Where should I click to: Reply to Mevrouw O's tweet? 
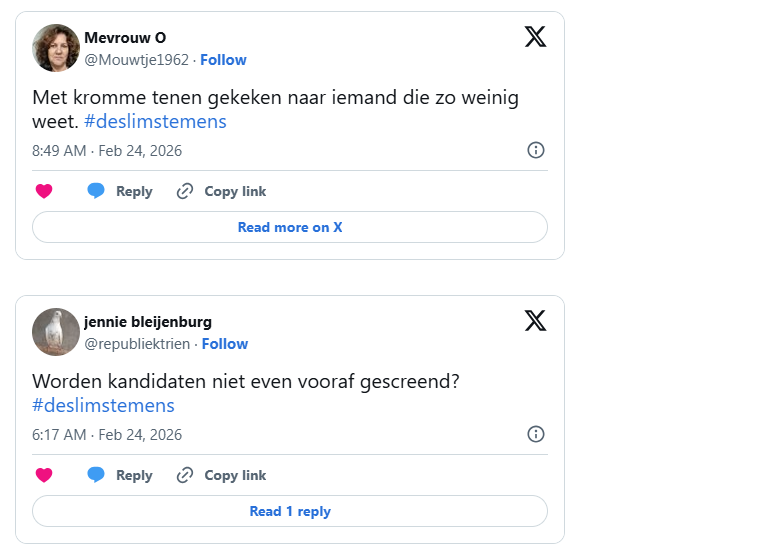120,191
